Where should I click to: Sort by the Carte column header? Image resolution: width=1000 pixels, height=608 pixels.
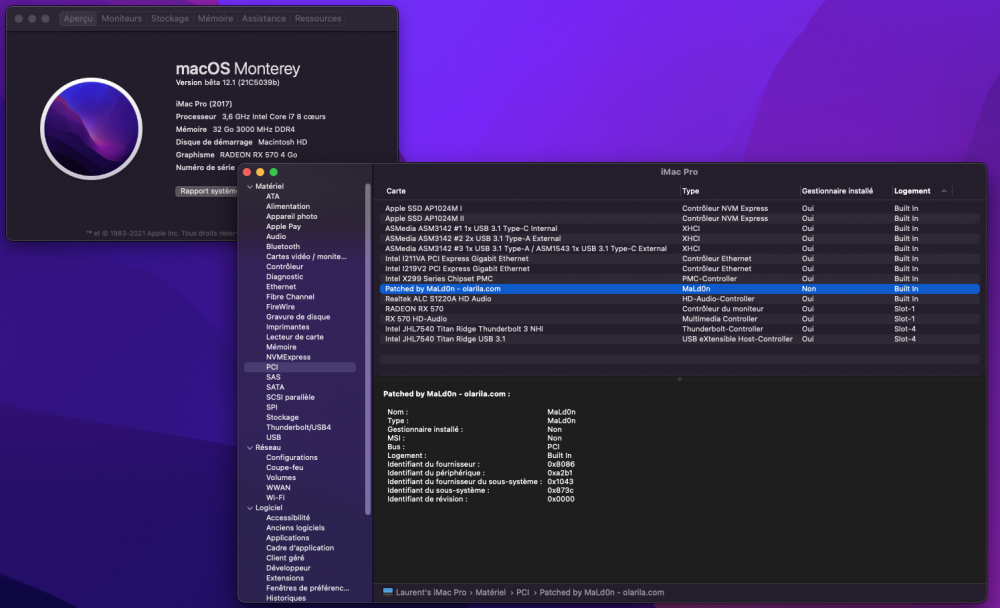[x=395, y=191]
